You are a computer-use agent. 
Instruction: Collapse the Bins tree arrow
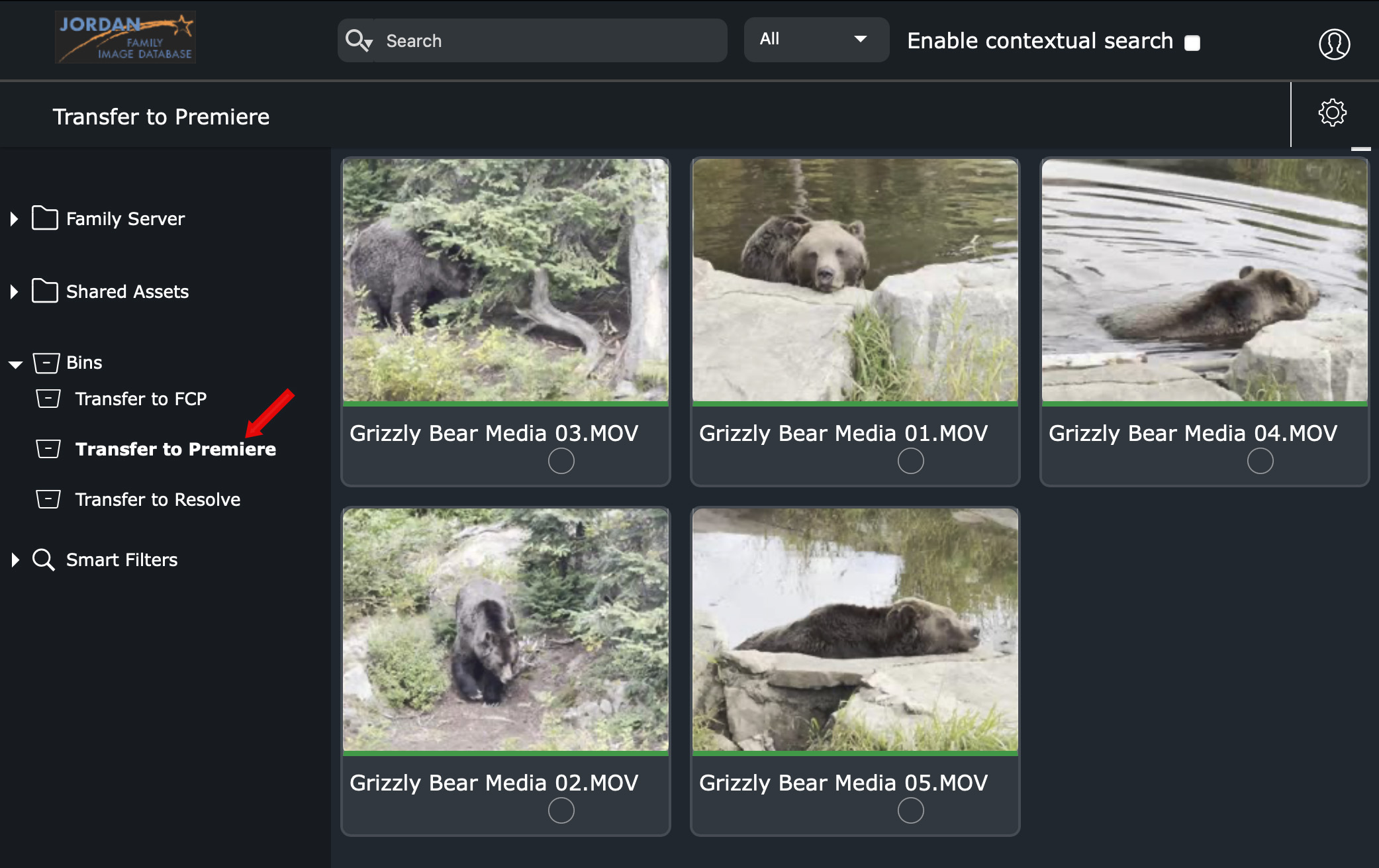pos(15,363)
